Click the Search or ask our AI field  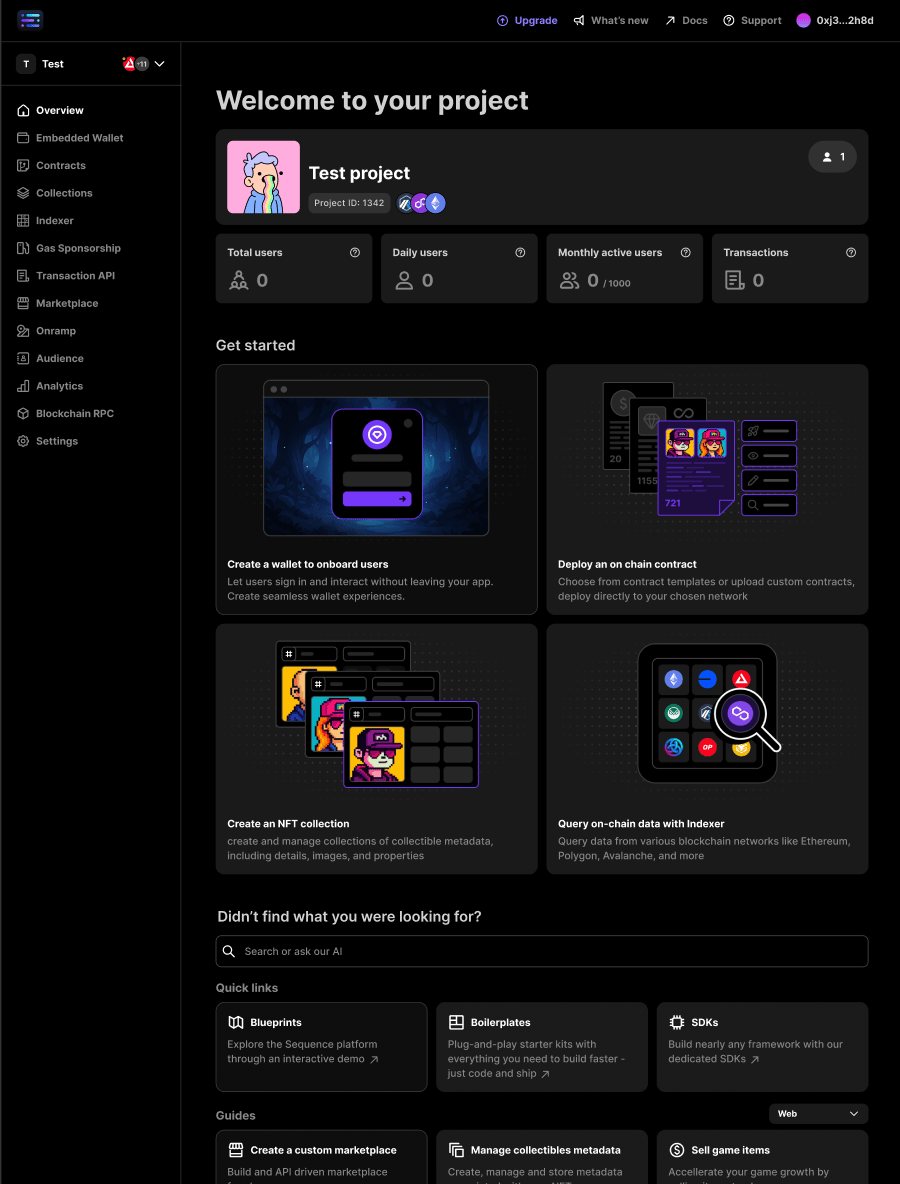point(542,951)
